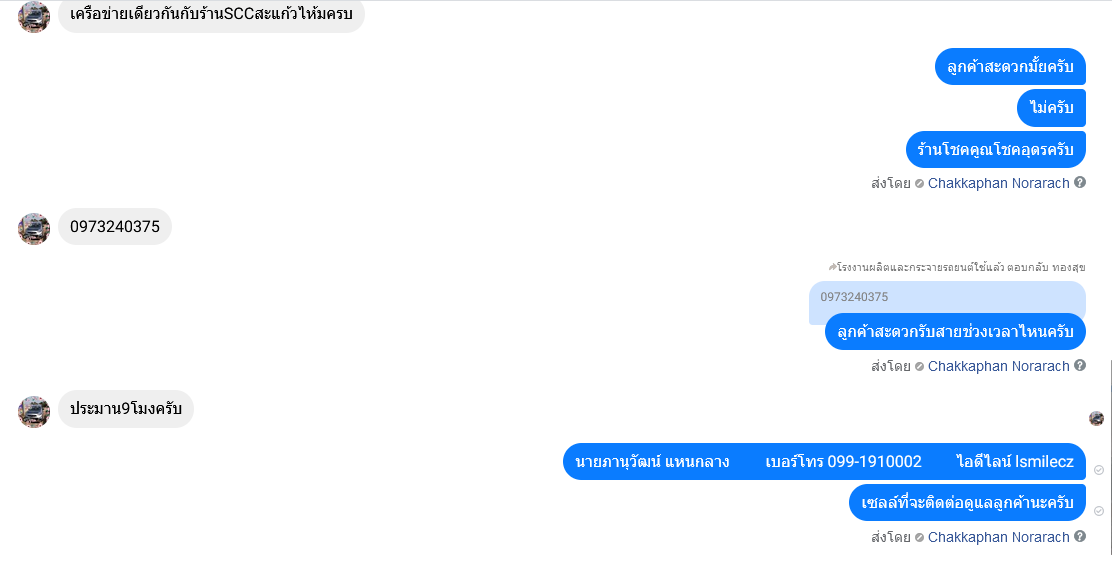Click the chat vertical scrollbar on right edge
Image resolution: width=1112 pixels, height=577 pixels.
click(x=1110, y=457)
